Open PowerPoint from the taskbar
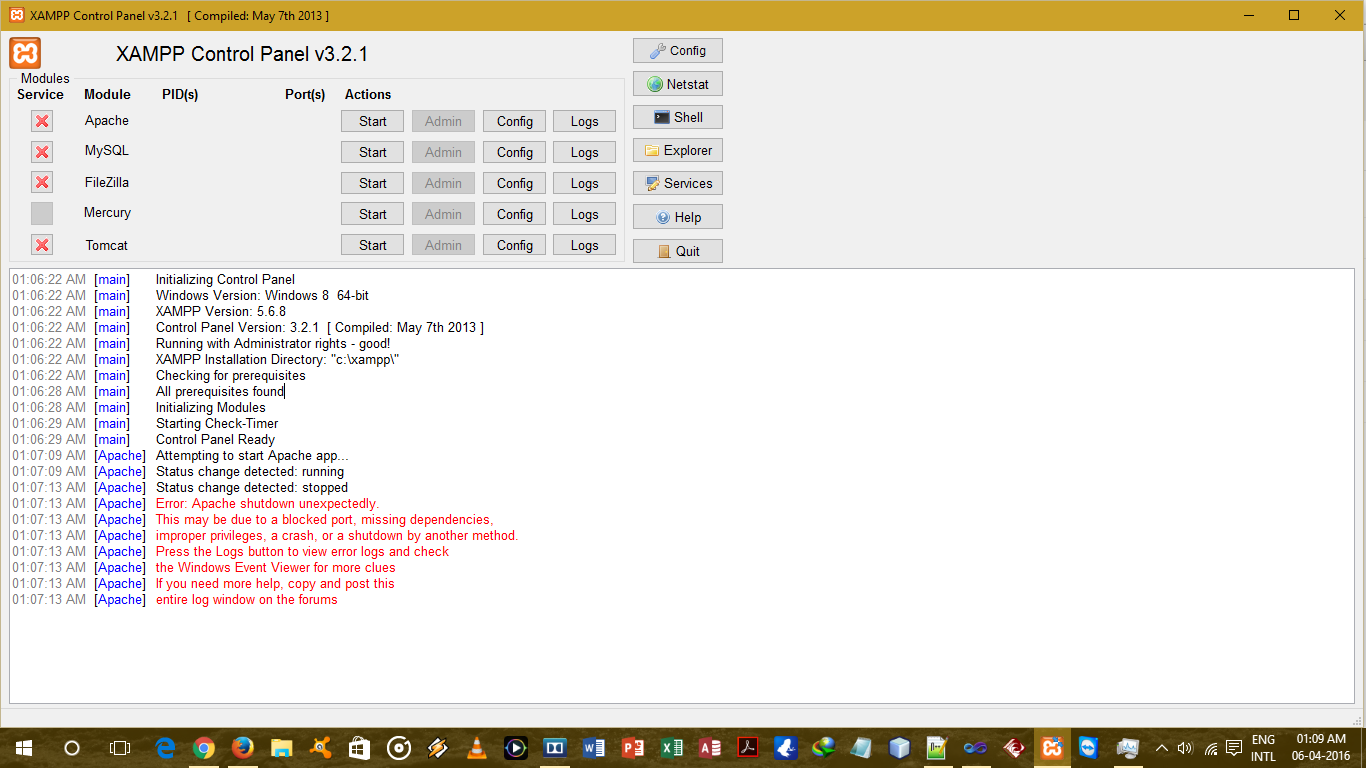The width and height of the screenshot is (1366, 768). (633, 748)
